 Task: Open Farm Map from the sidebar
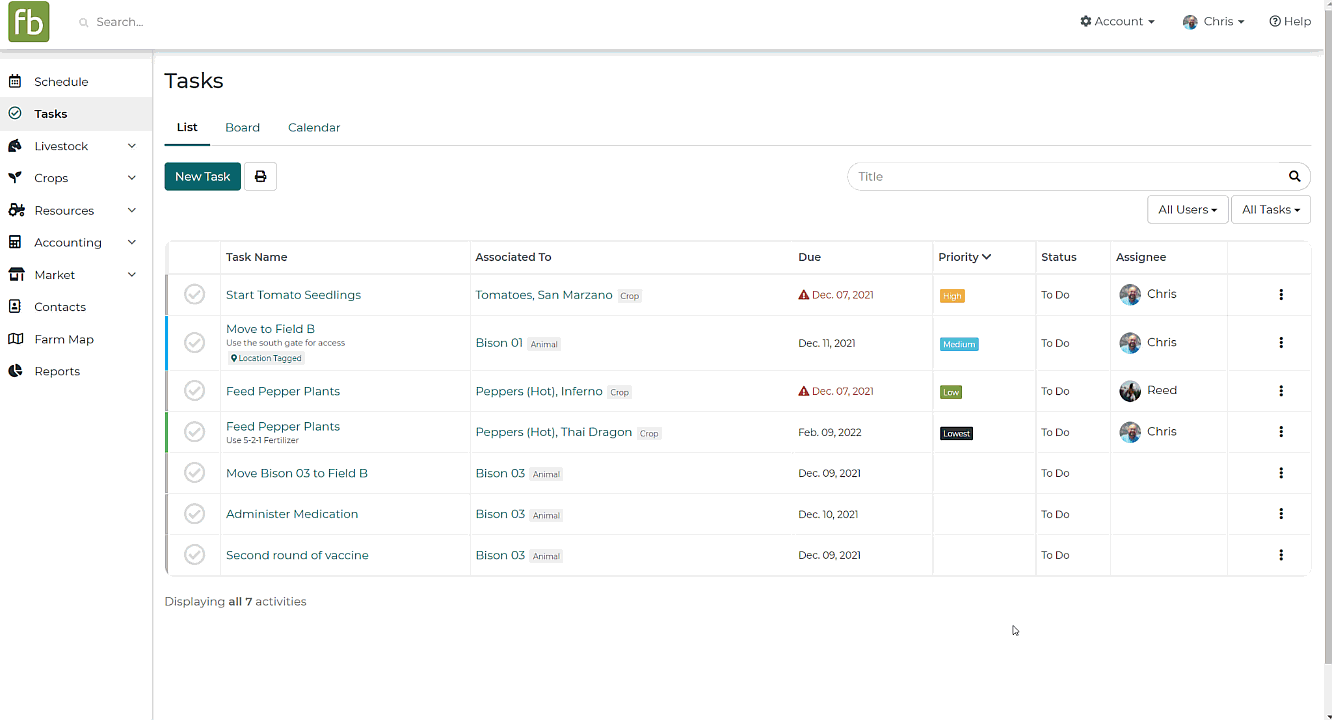coord(64,339)
